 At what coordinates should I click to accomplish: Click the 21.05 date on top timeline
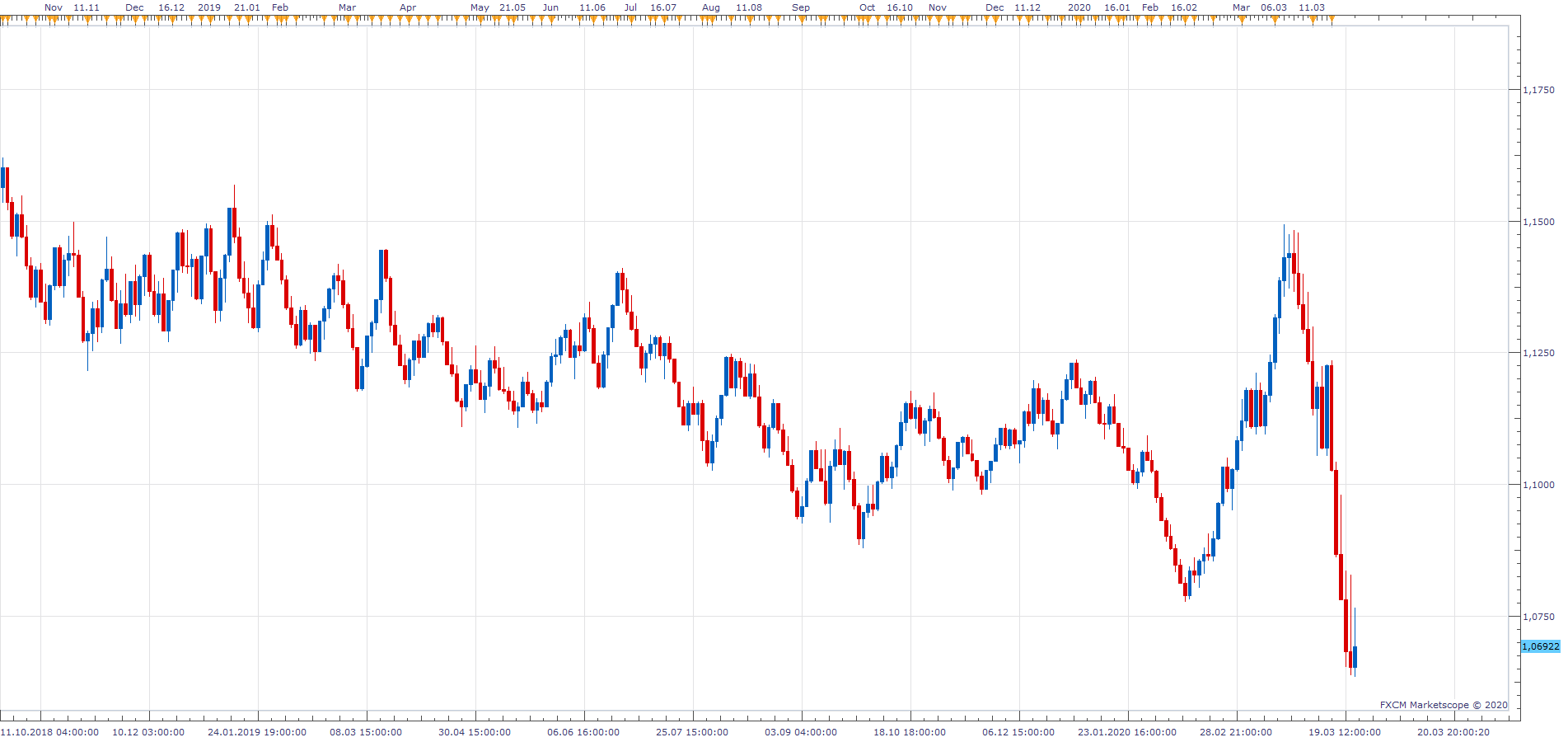[x=513, y=7]
